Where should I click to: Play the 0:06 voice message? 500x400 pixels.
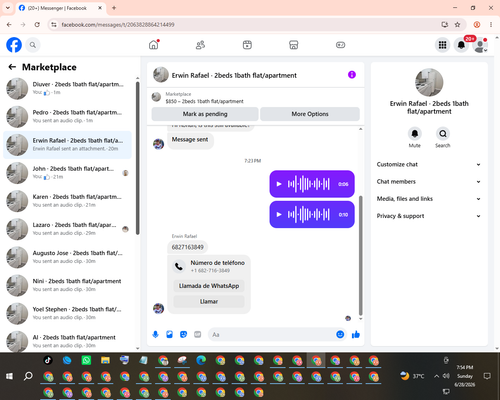pyautogui.click(x=279, y=184)
